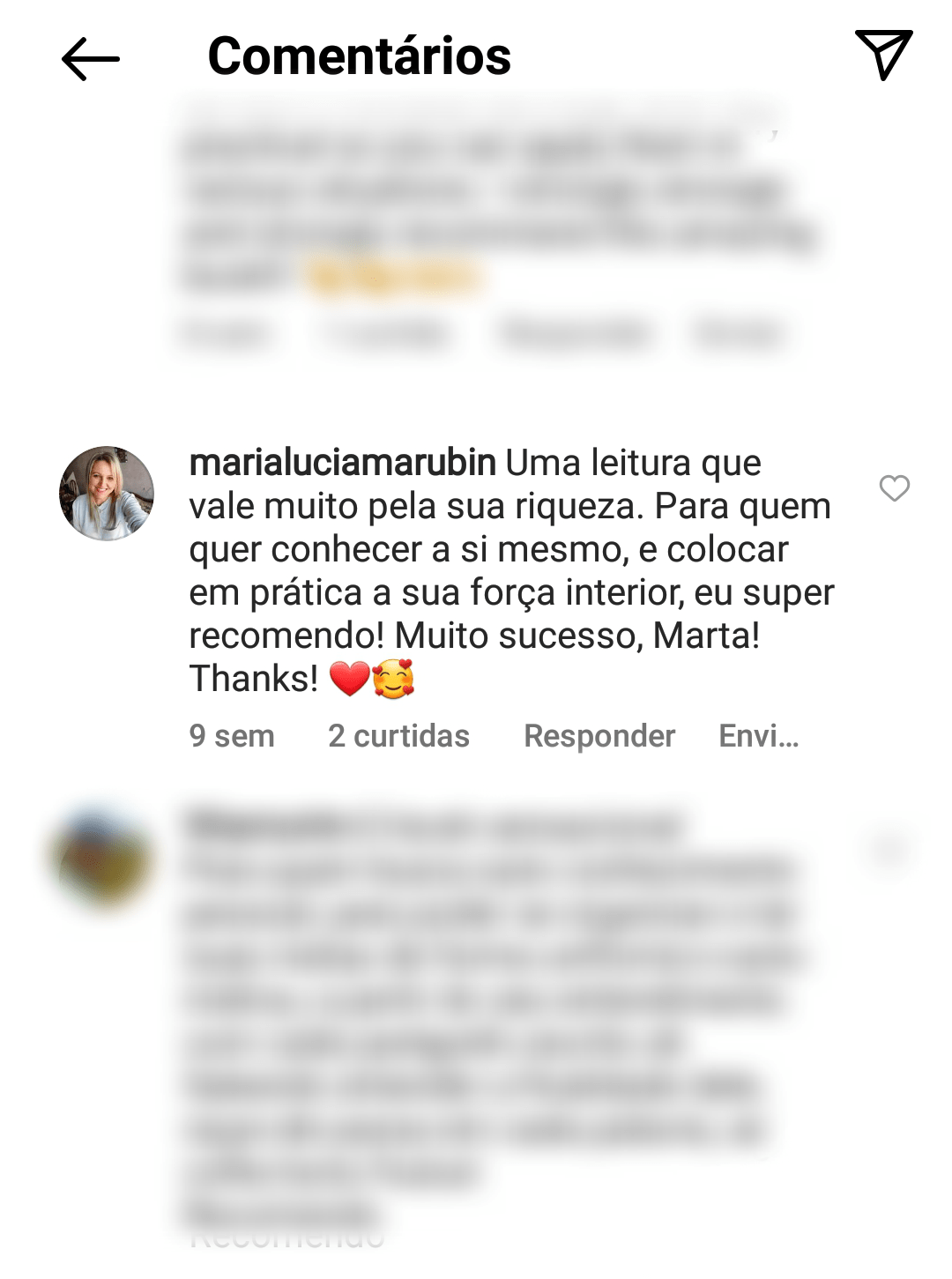Tap the truncated Envi... send option
The width and height of the screenshot is (952, 1279).
(759, 735)
